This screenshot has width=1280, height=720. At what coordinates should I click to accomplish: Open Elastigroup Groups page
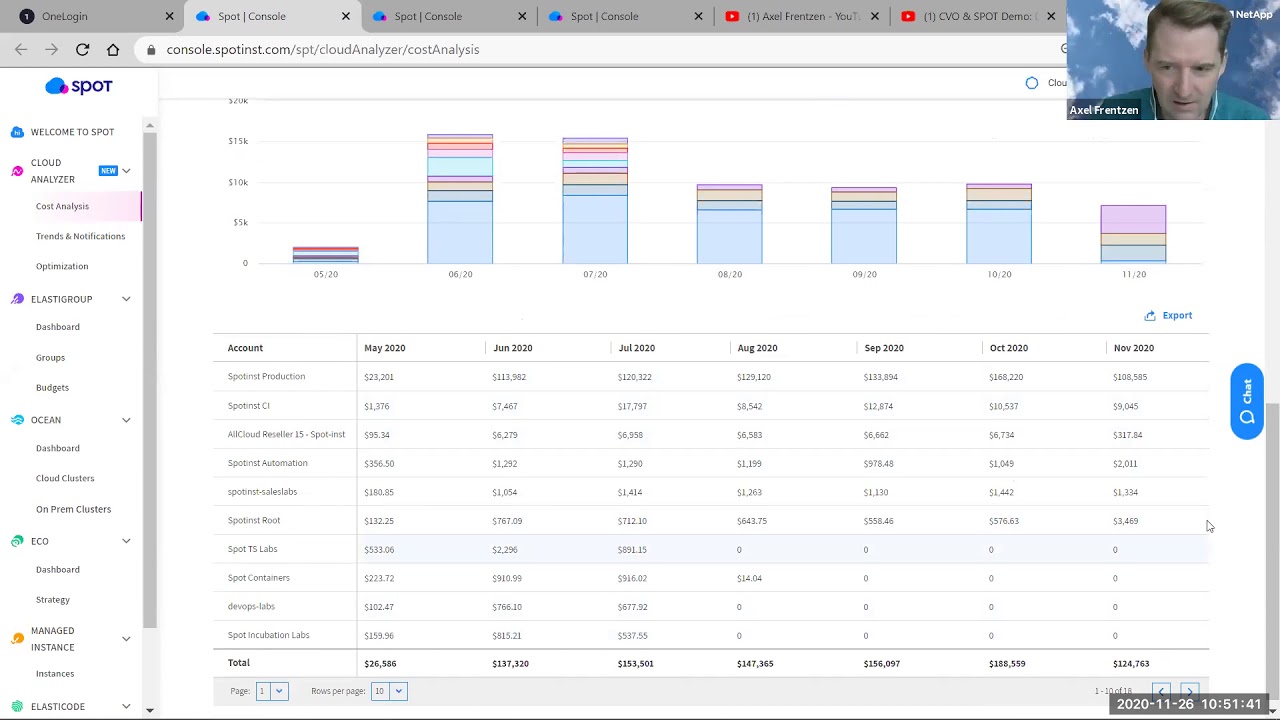[50, 357]
